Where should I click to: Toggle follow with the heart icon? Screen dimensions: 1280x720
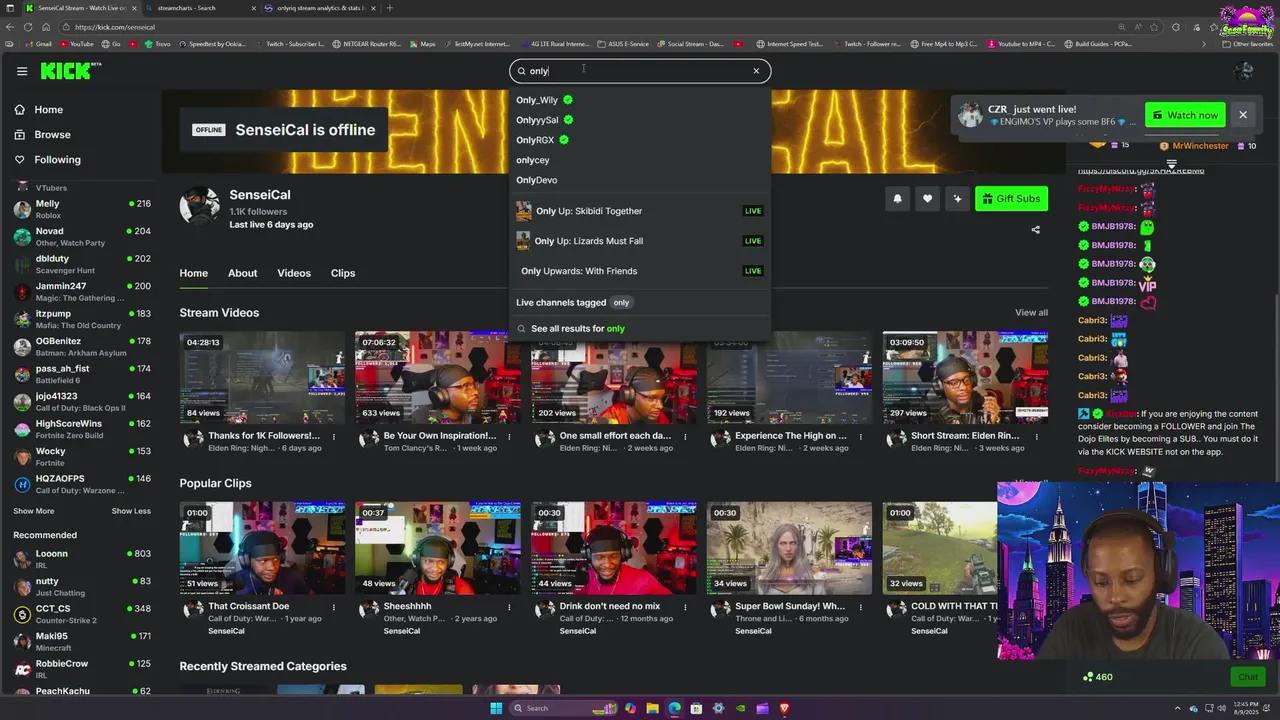click(x=927, y=199)
